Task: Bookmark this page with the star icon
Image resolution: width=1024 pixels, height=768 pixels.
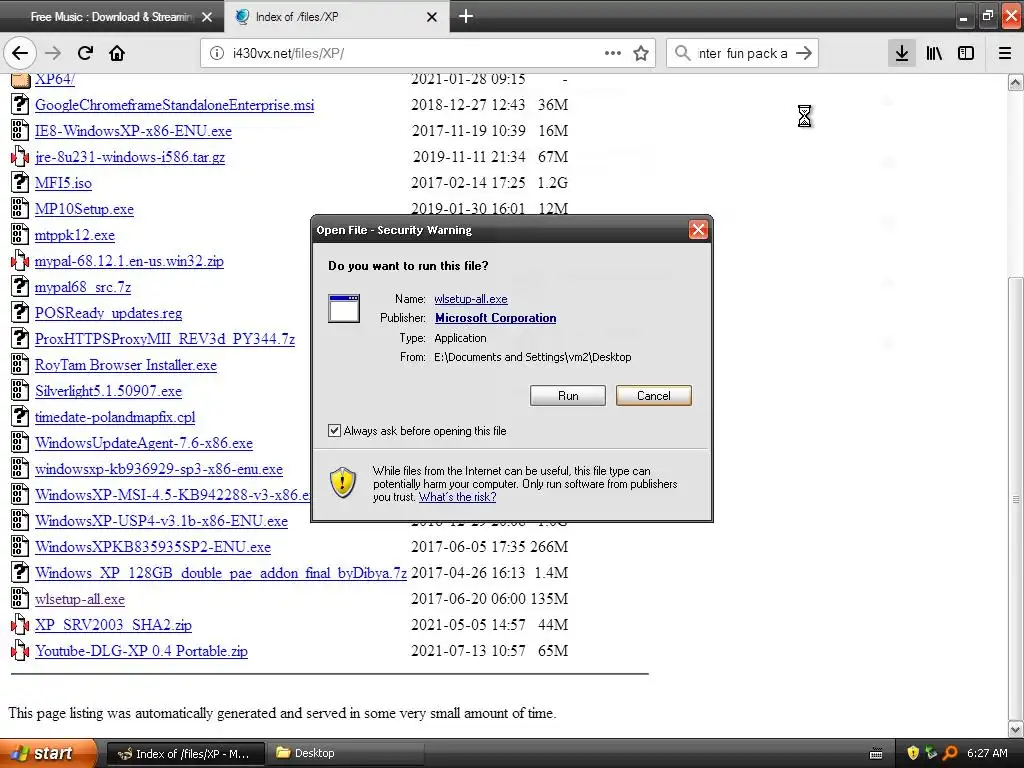Action: 641,53
